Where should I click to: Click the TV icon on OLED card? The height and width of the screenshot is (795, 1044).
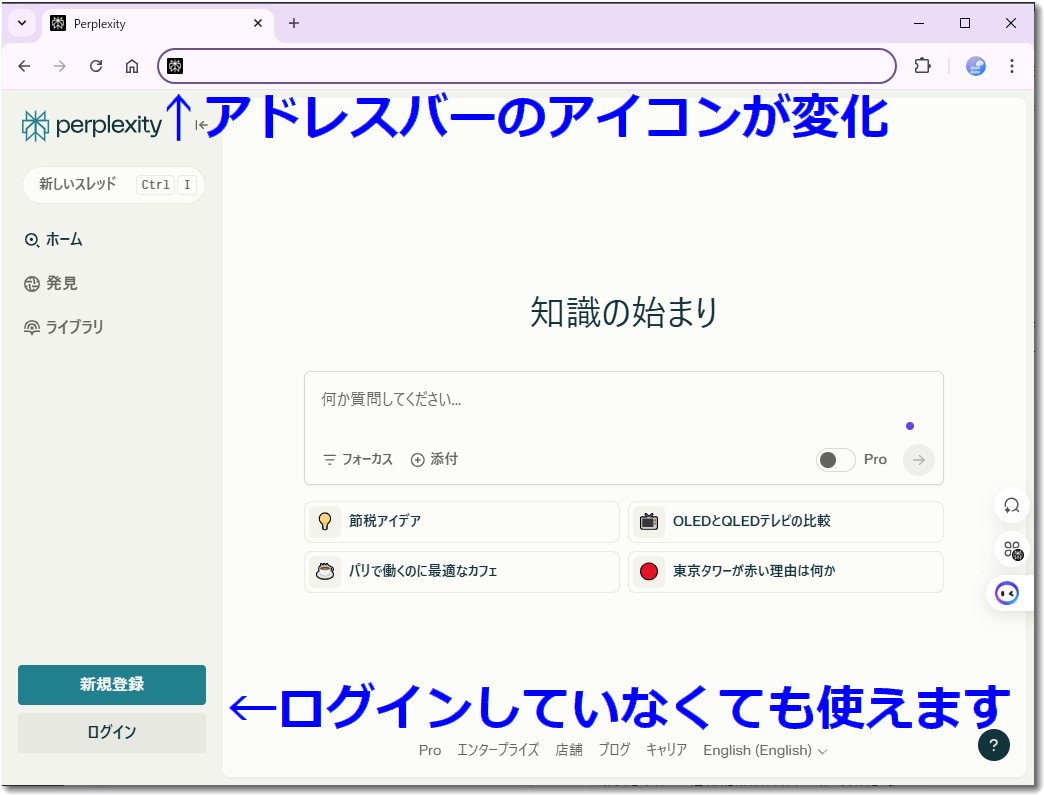(649, 521)
